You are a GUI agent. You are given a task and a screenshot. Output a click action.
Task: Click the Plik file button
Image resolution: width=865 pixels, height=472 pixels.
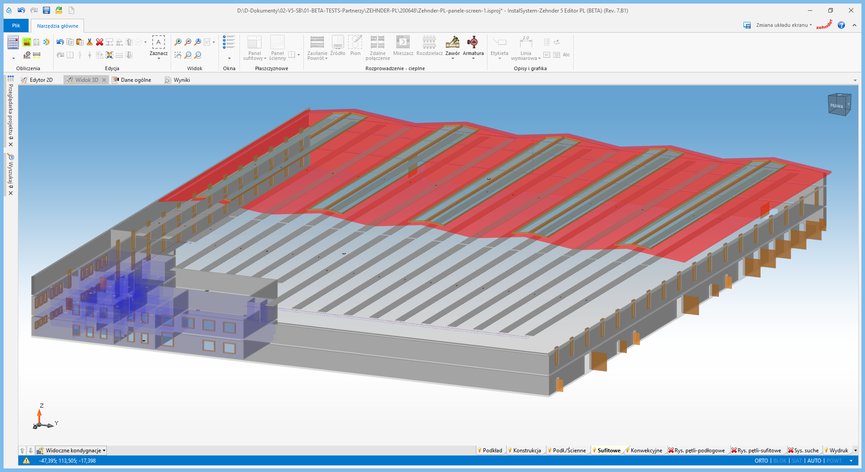pyautogui.click(x=15, y=24)
